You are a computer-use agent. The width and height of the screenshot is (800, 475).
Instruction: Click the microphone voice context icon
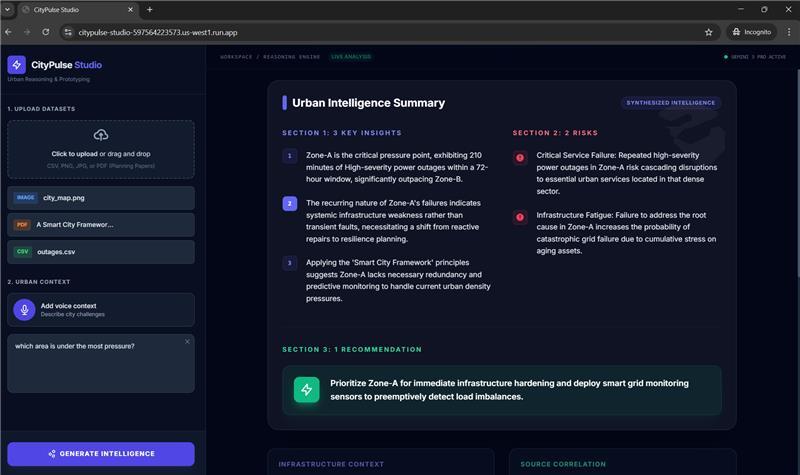click(24, 310)
